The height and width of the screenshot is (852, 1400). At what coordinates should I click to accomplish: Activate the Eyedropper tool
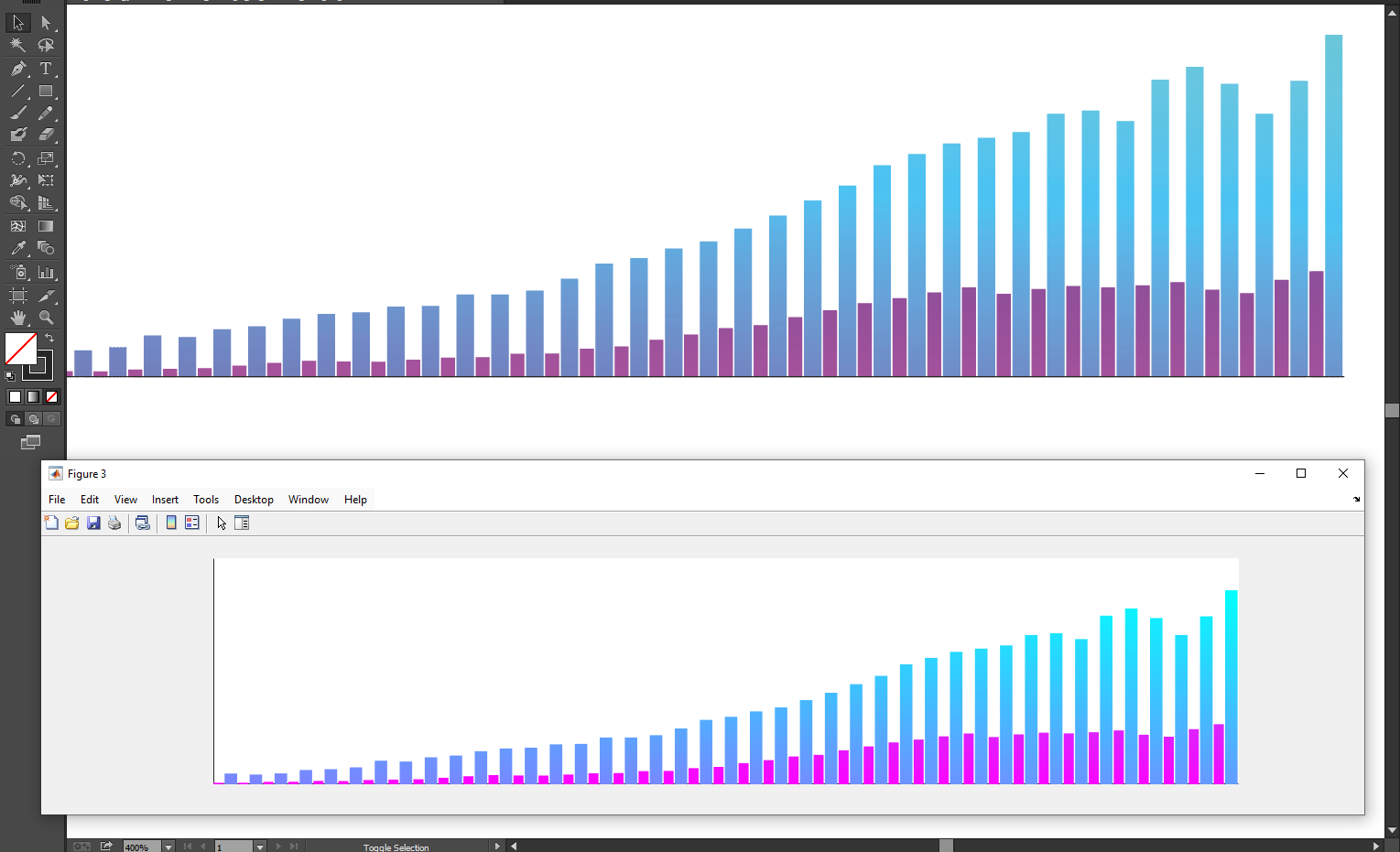[17, 248]
